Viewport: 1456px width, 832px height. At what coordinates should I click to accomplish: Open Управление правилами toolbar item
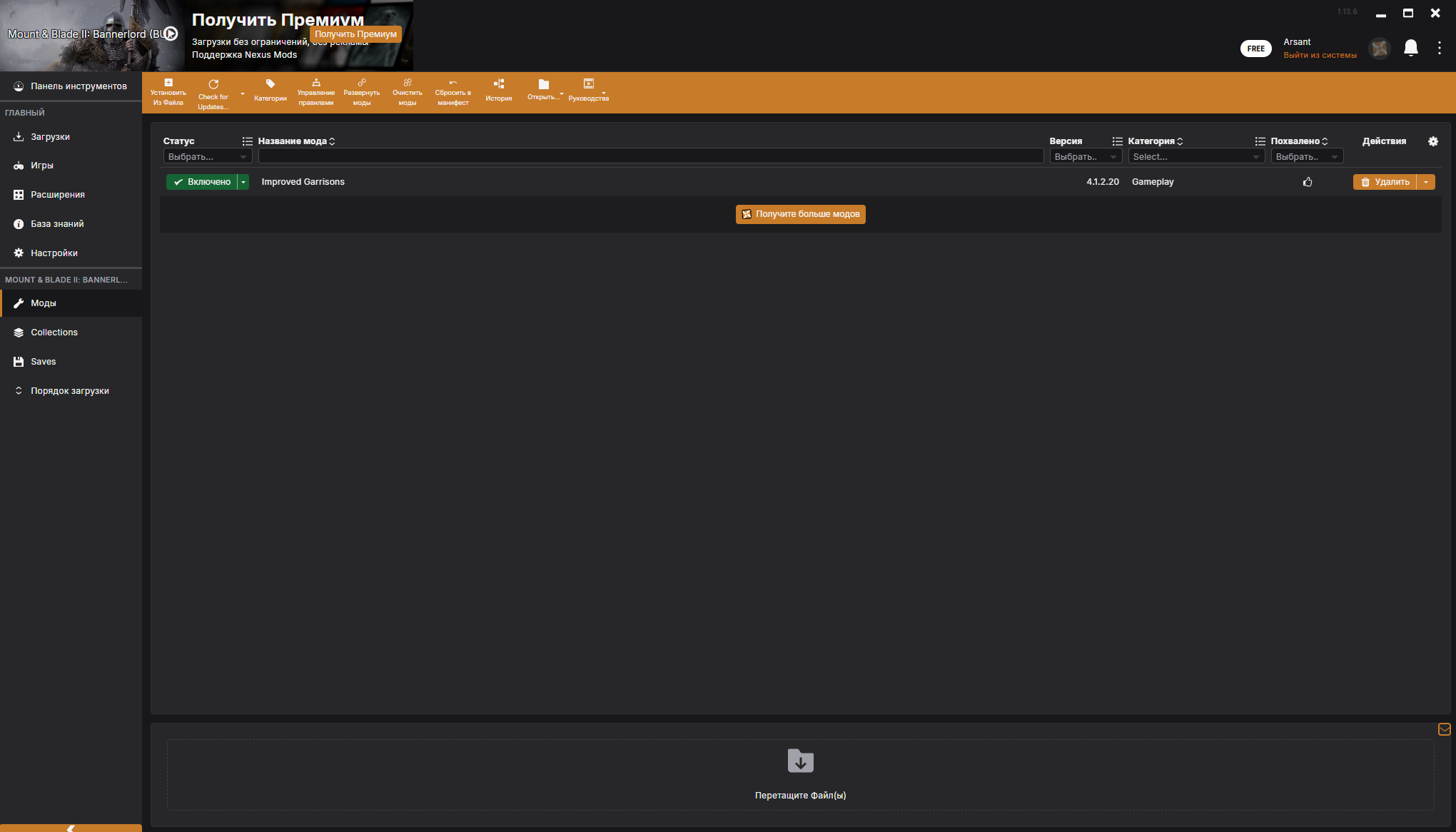(316, 93)
